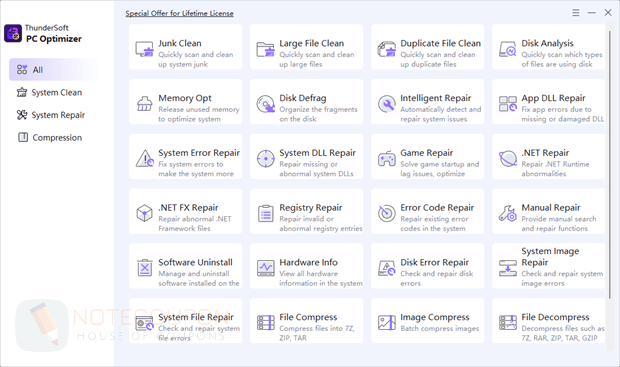Click the Duplicate File Clean icon
The height and width of the screenshot is (367, 620).
386,49
